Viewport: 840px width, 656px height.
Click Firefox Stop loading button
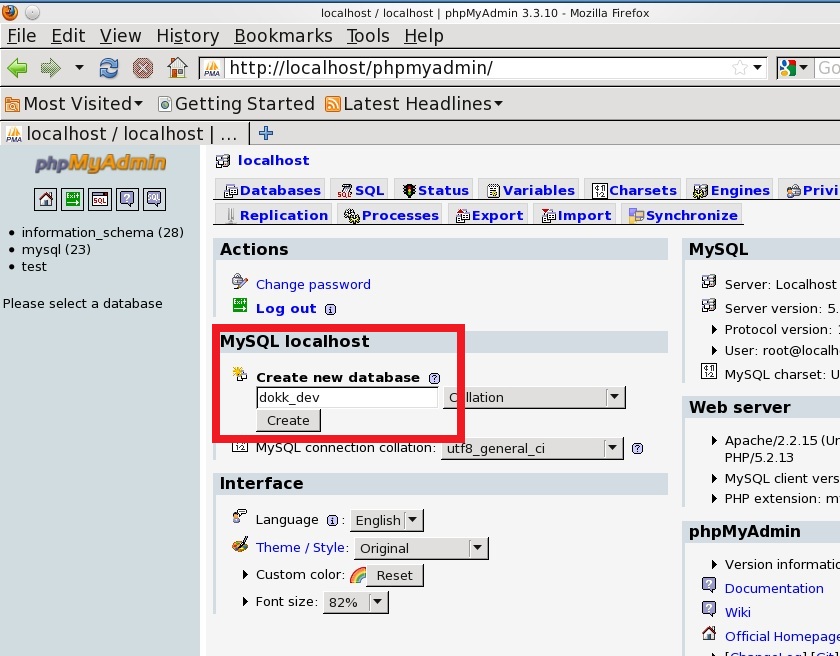coord(143,68)
